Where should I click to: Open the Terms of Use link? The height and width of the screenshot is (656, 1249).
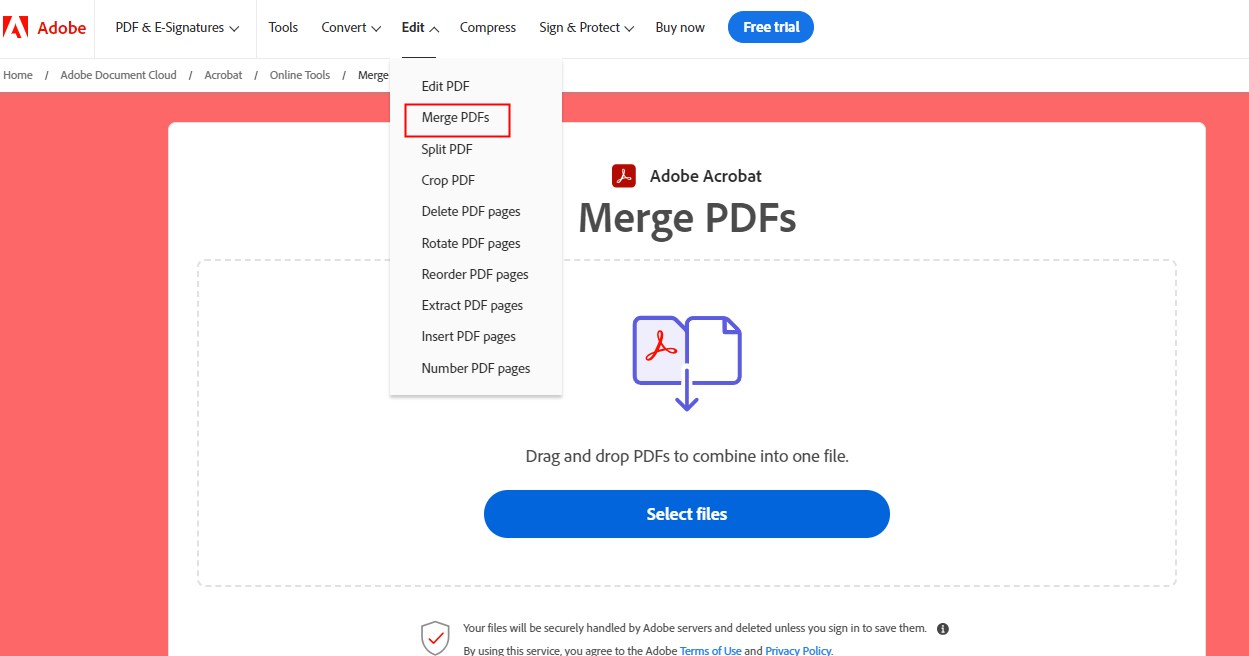pyautogui.click(x=711, y=650)
